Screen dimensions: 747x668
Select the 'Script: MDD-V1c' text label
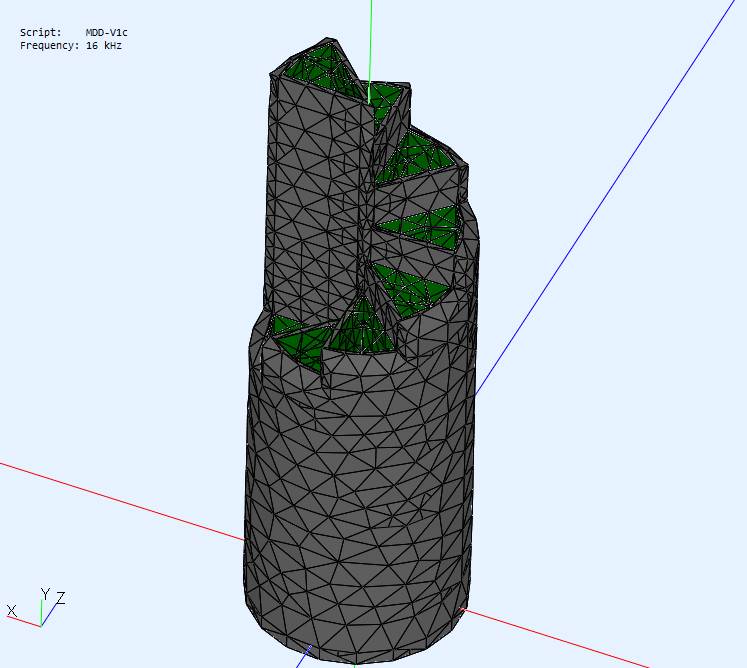point(73,32)
